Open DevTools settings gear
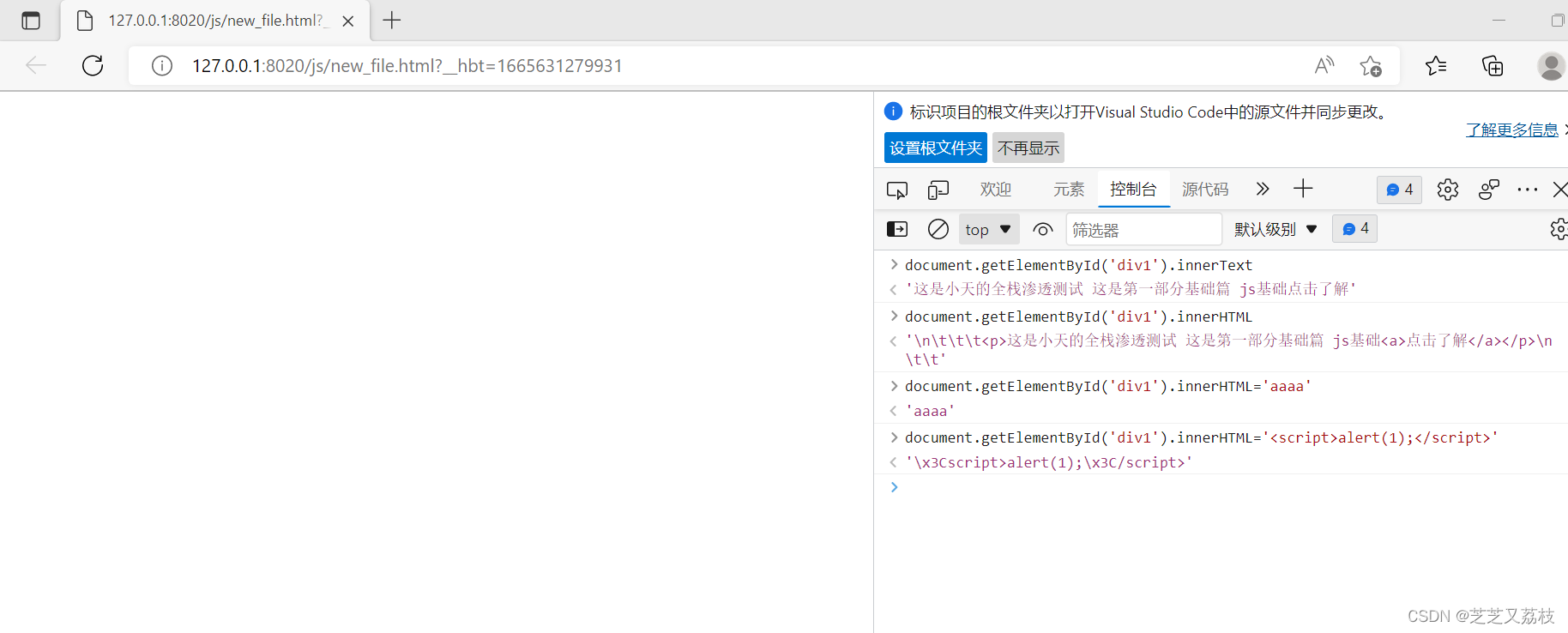The image size is (1568, 633). click(1448, 190)
